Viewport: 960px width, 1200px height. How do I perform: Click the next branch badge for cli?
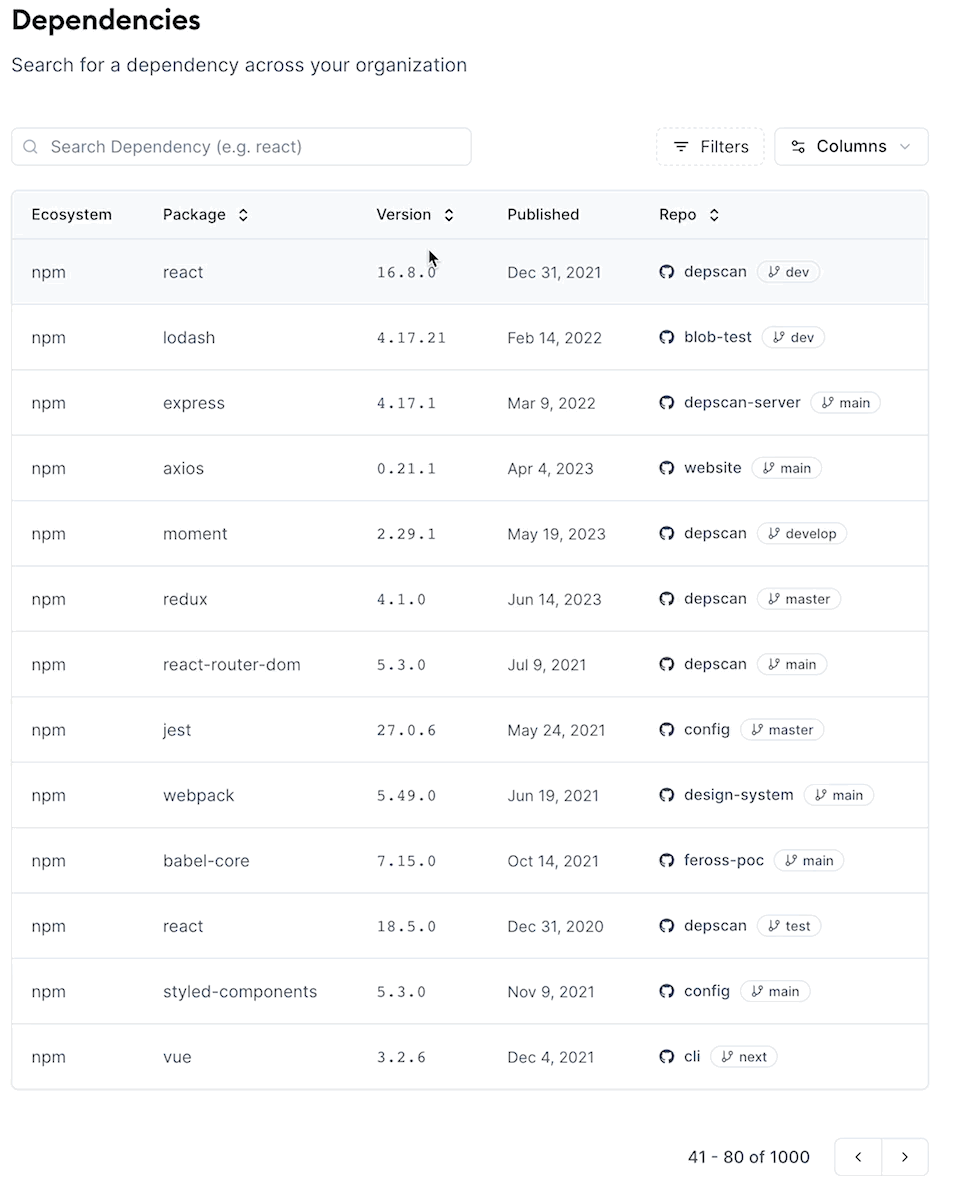coord(744,1057)
